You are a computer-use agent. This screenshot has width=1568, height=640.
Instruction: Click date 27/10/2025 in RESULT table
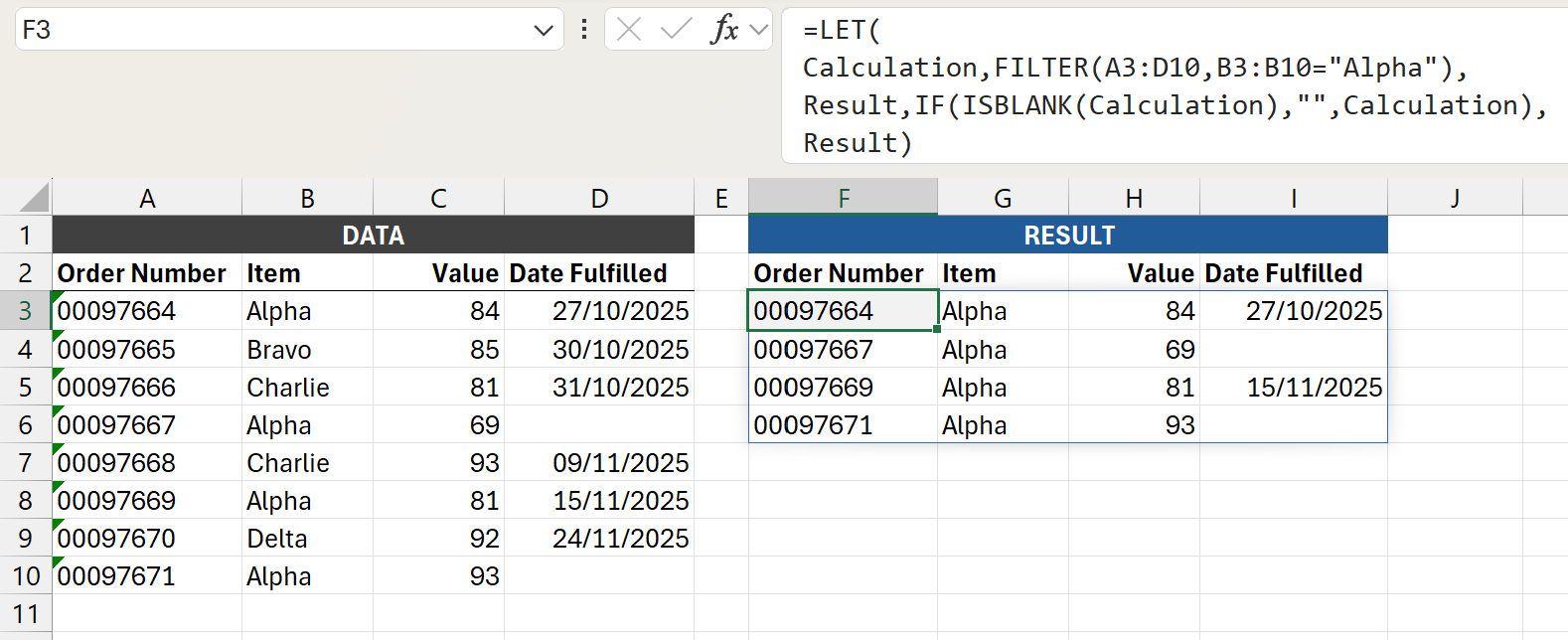coord(1294,311)
